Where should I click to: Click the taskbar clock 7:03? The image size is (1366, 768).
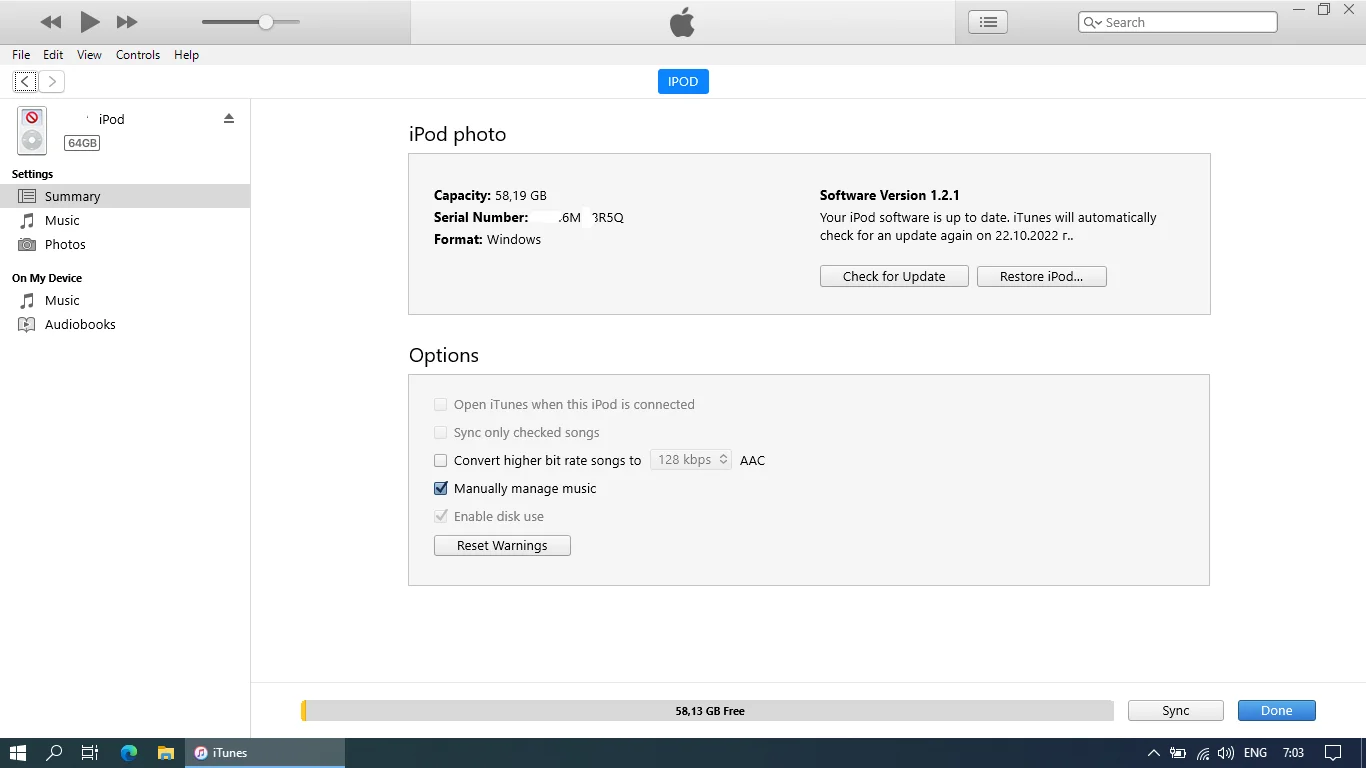point(1293,753)
